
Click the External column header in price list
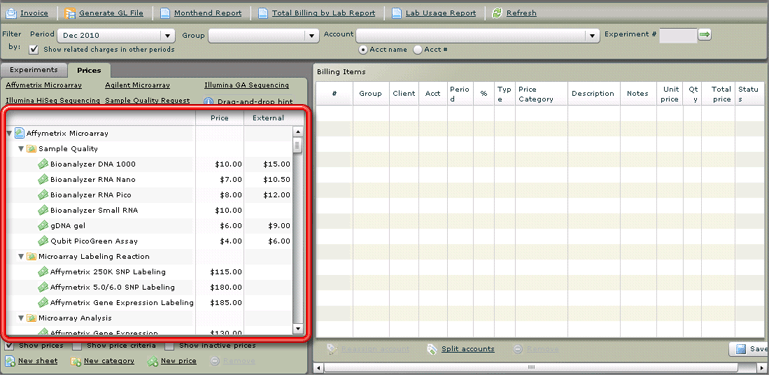(268, 118)
